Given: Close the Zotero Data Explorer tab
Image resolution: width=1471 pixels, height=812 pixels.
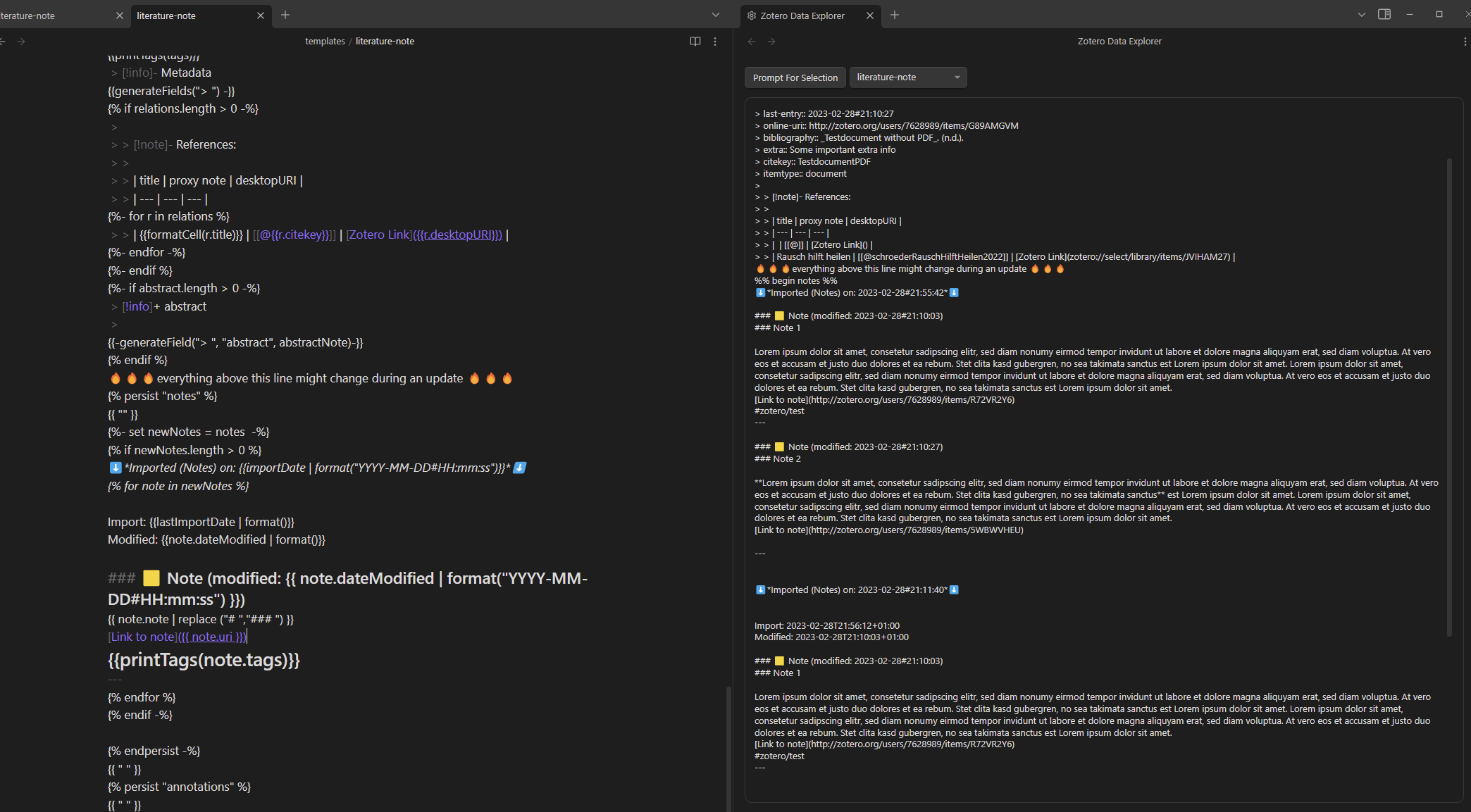Looking at the screenshot, I should pyautogui.click(x=869, y=15).
